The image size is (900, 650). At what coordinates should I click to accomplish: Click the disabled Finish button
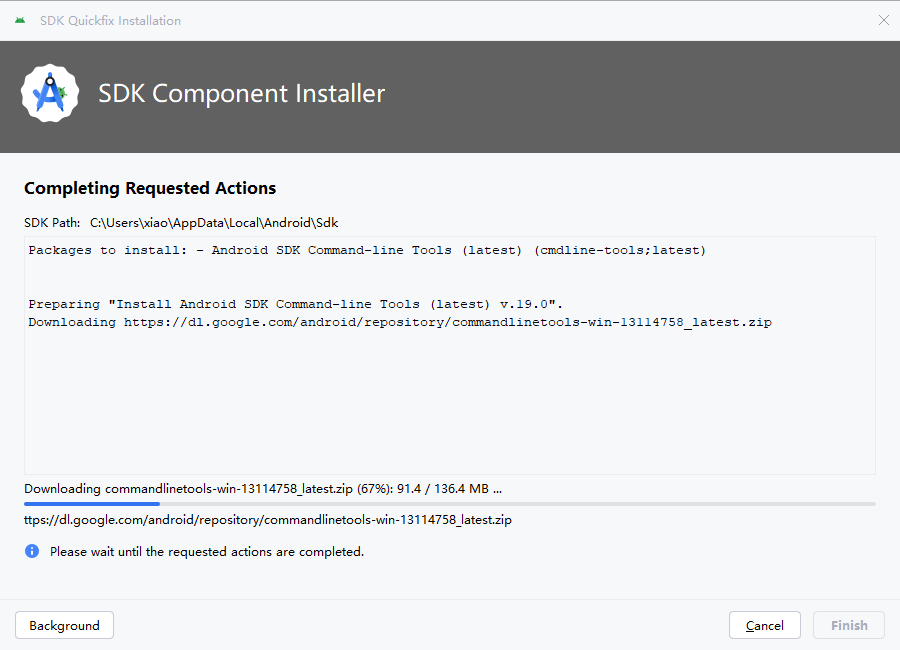(x=849, y=625)
